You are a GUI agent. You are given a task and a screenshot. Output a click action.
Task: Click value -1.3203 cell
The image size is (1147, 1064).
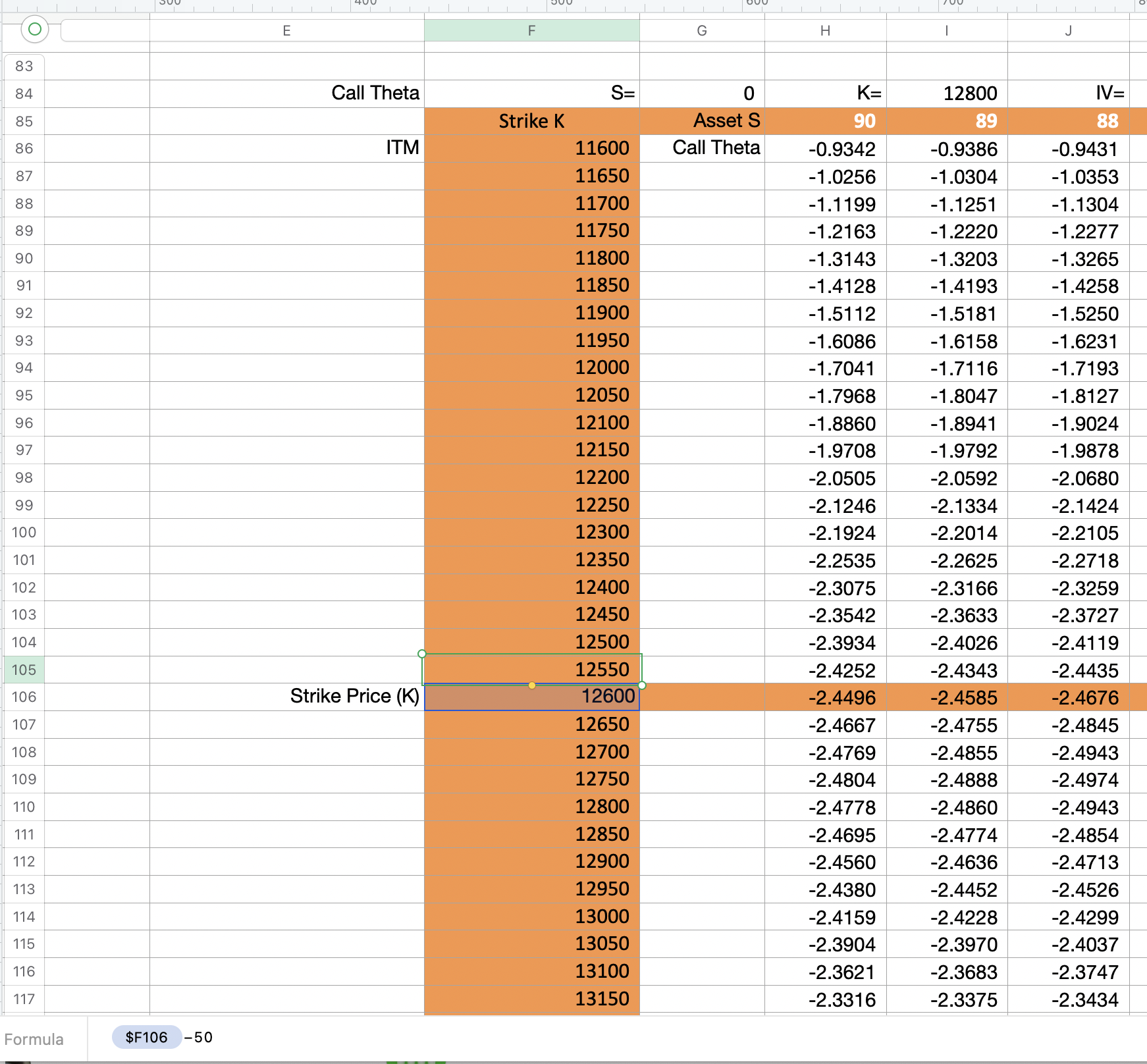(947, 259)
